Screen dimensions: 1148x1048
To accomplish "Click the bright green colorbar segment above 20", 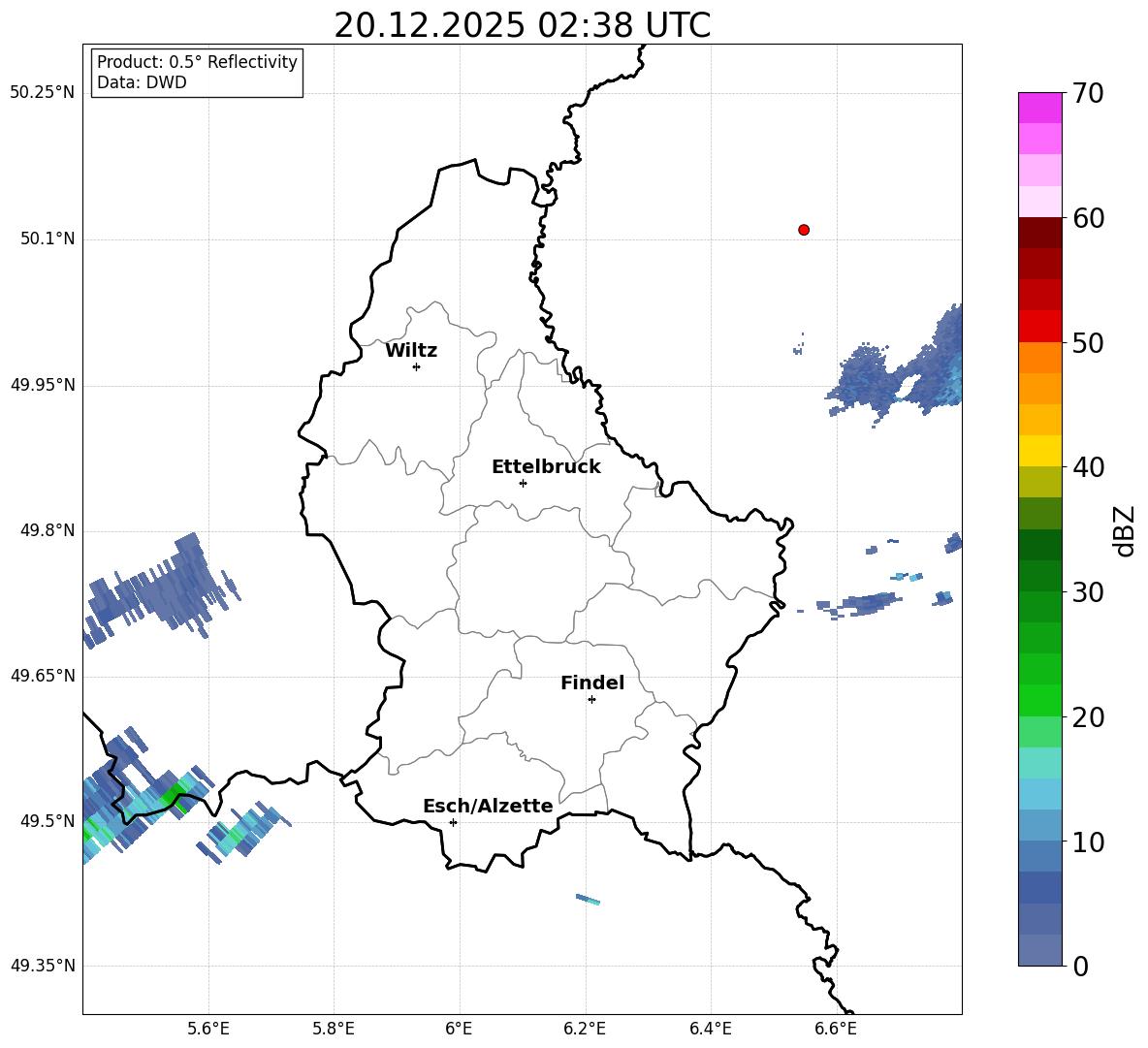I will tap(1039, 700).
